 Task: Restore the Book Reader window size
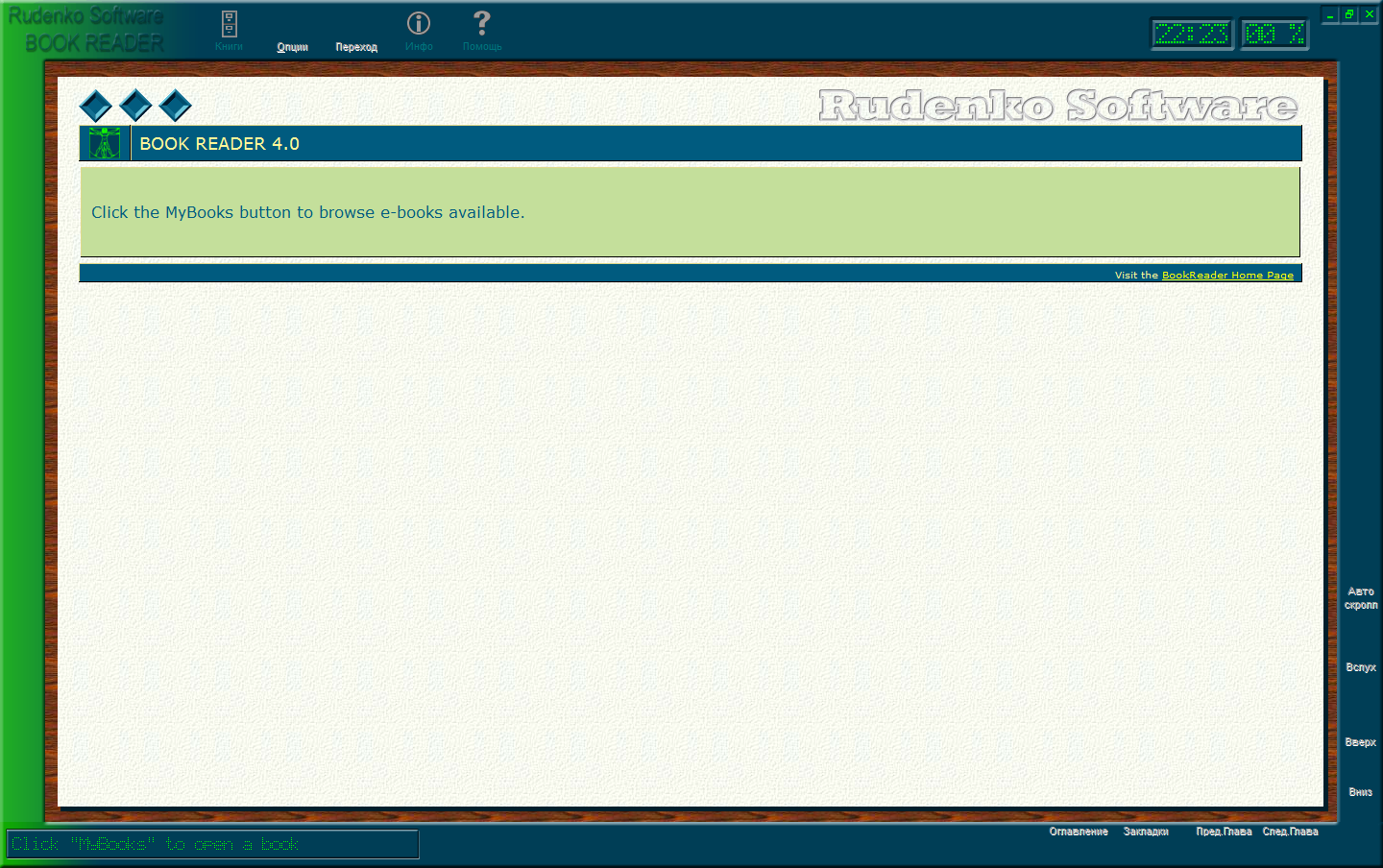point(1349,14)
